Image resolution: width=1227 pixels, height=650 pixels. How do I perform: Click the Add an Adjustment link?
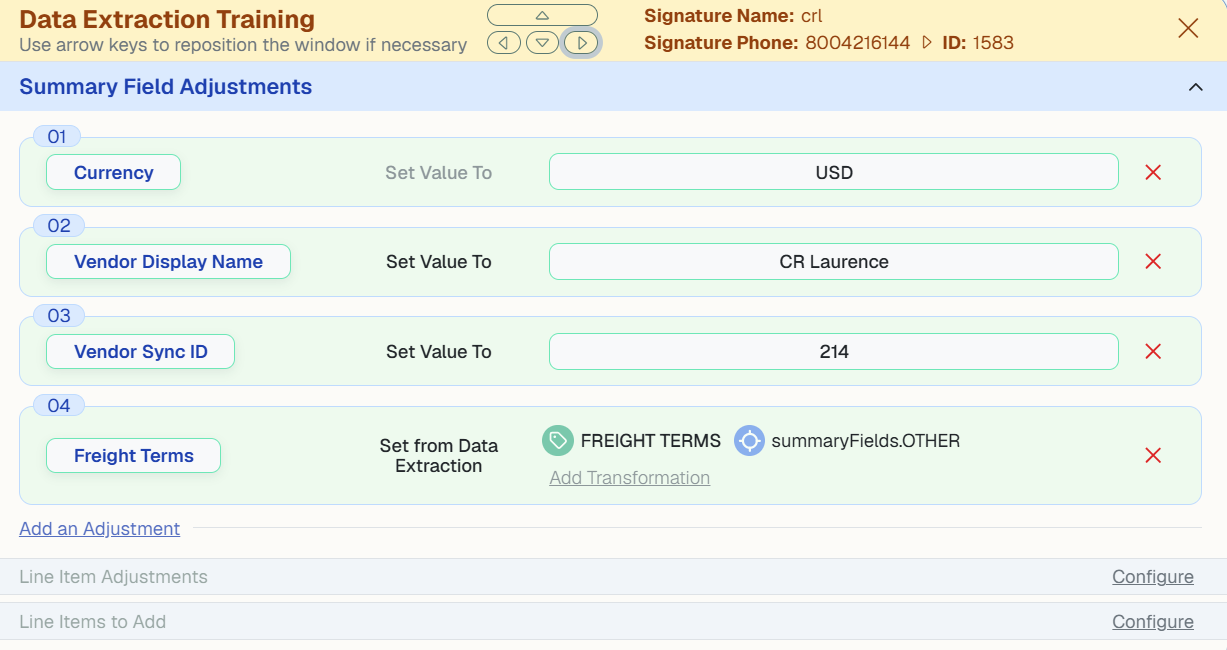[100, 529]
